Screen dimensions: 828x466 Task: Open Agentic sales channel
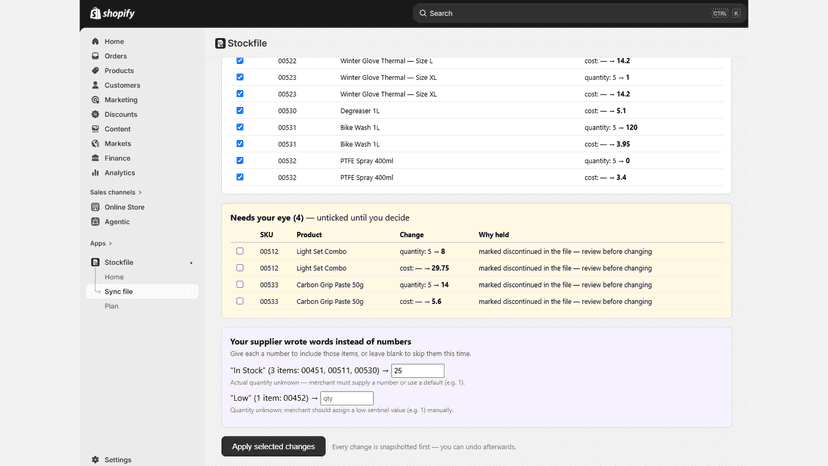coord(117,222)
